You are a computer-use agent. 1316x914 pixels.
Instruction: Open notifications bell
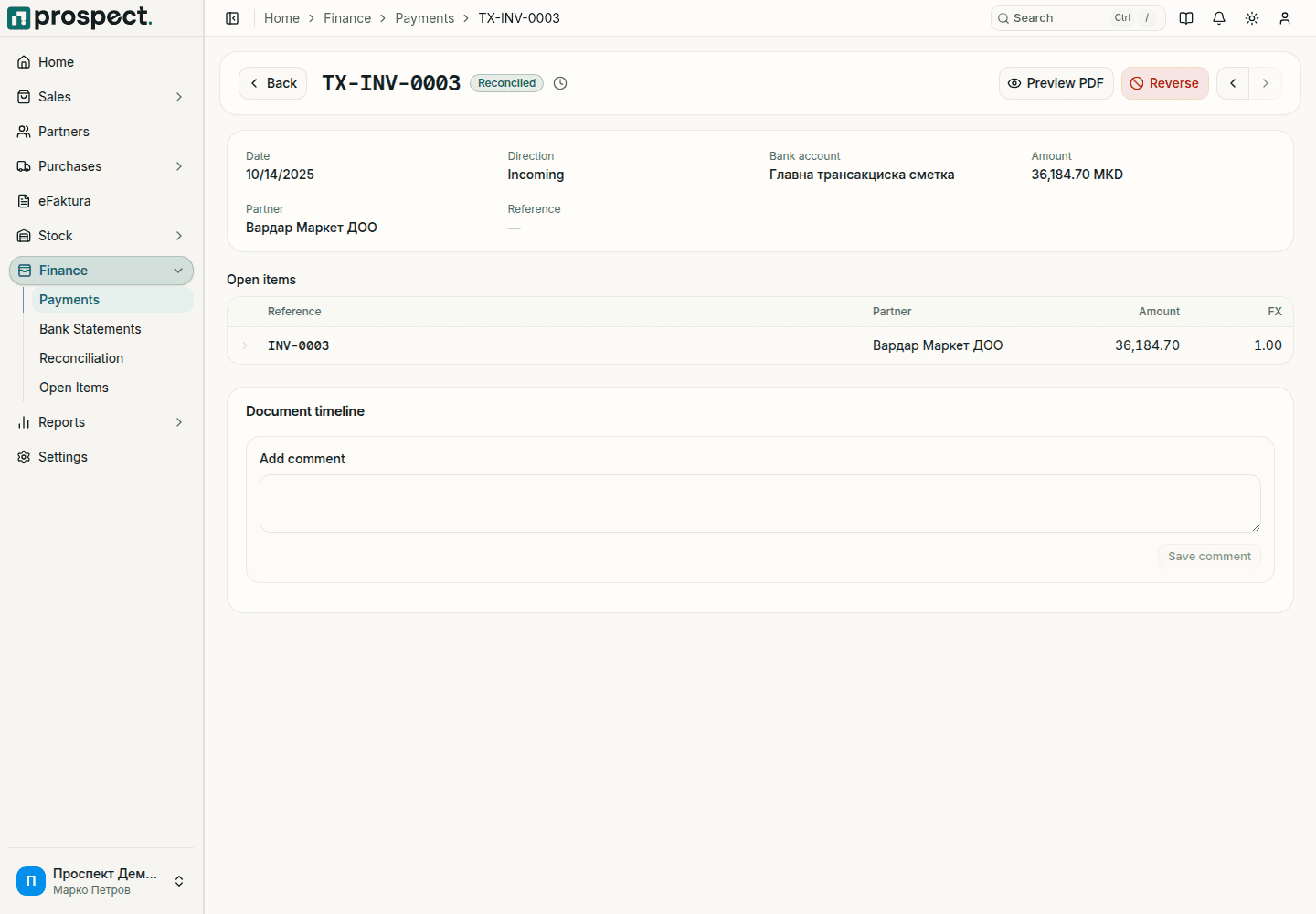tap(1219, 18)
